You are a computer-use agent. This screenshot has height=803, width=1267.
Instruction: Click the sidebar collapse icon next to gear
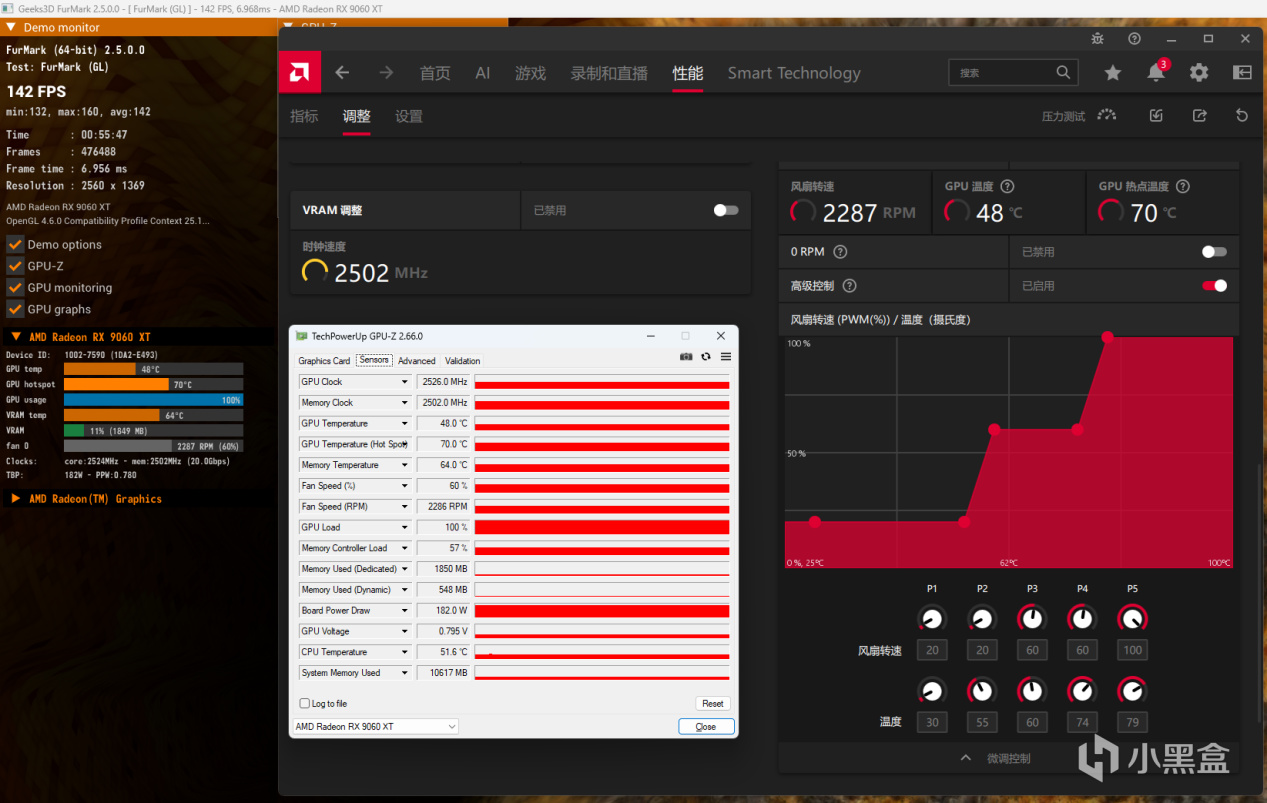pyautogui.click(x=1242, y=72)
